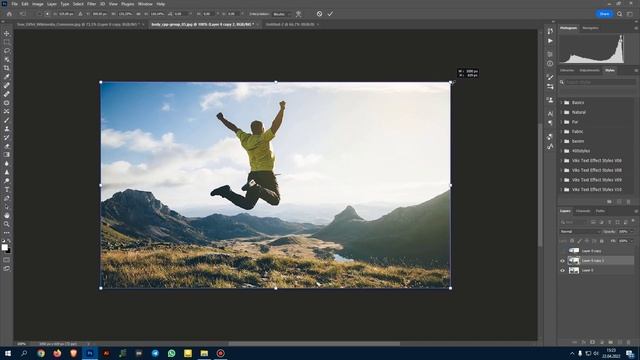Open Telegram from the taskbar

point(155,353)
